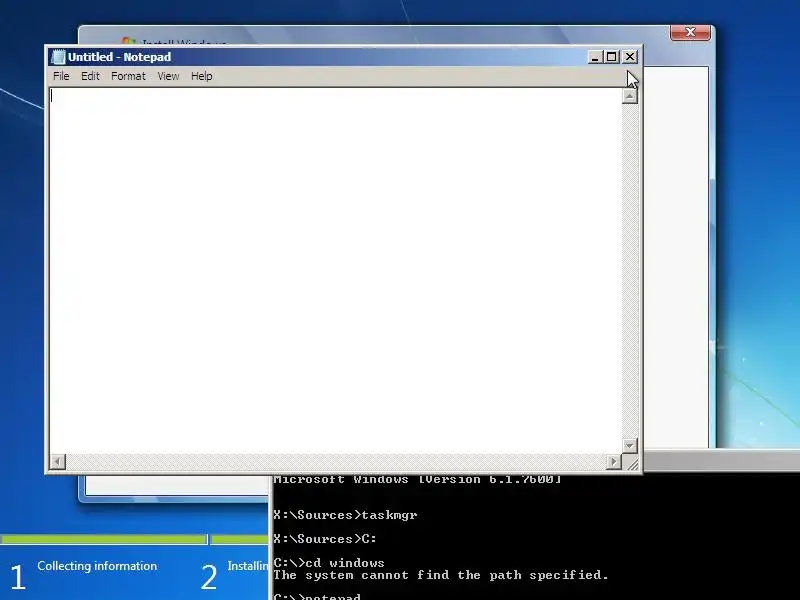This screenshot has width=800, height=600.
Task: Click the Notepad vertical scrollbar down arrow
Action: pyautogui.click(x=630, y=445)
